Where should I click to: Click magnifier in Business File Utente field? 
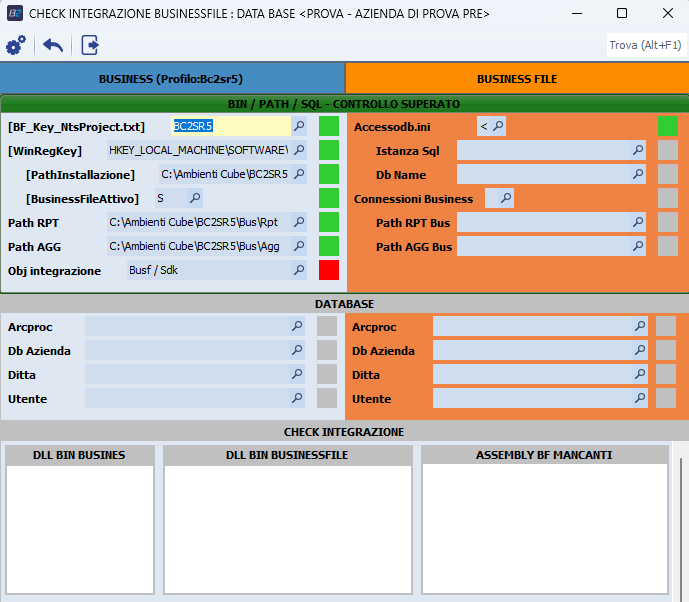(640, 398)
